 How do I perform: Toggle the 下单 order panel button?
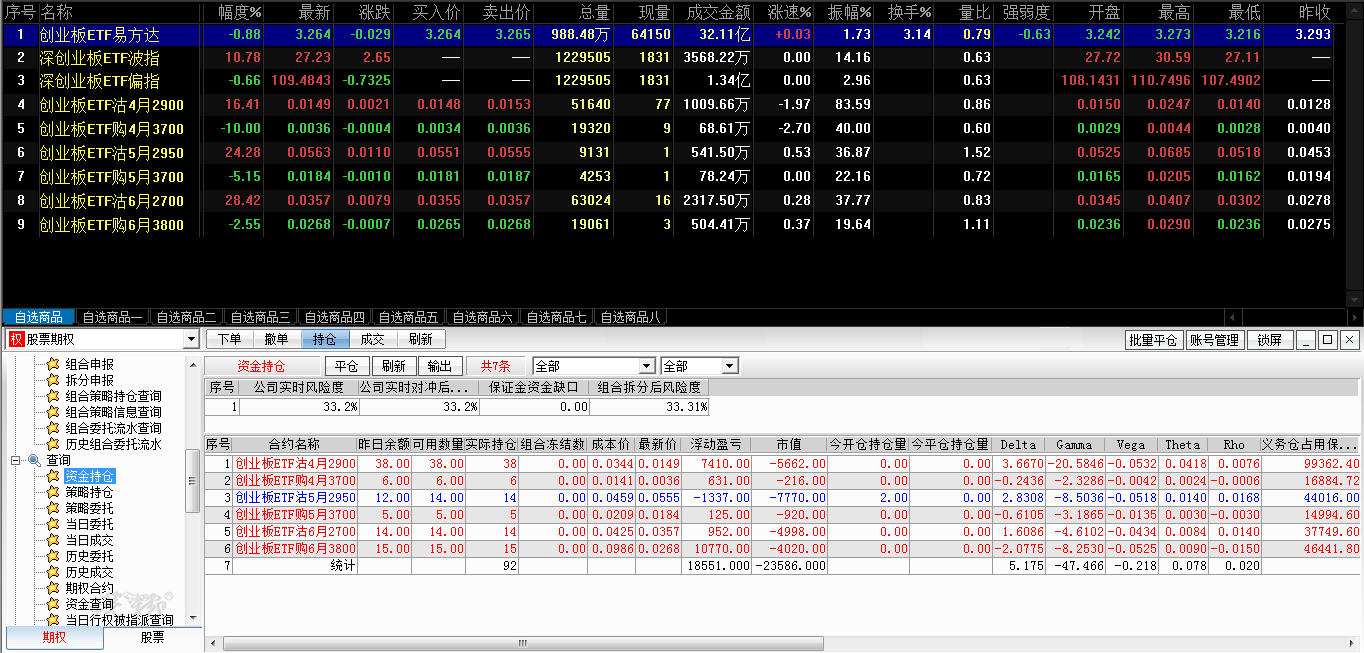pos(229,340)
